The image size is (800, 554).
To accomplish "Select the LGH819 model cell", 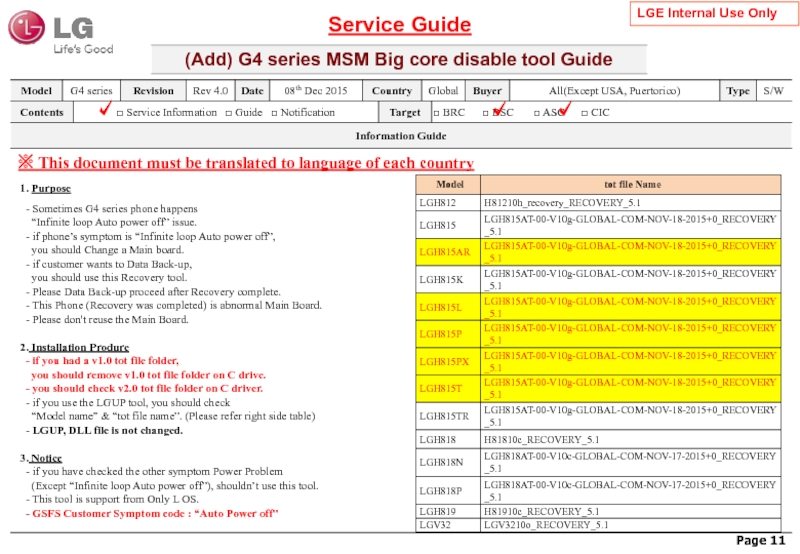I will [448, 512].
